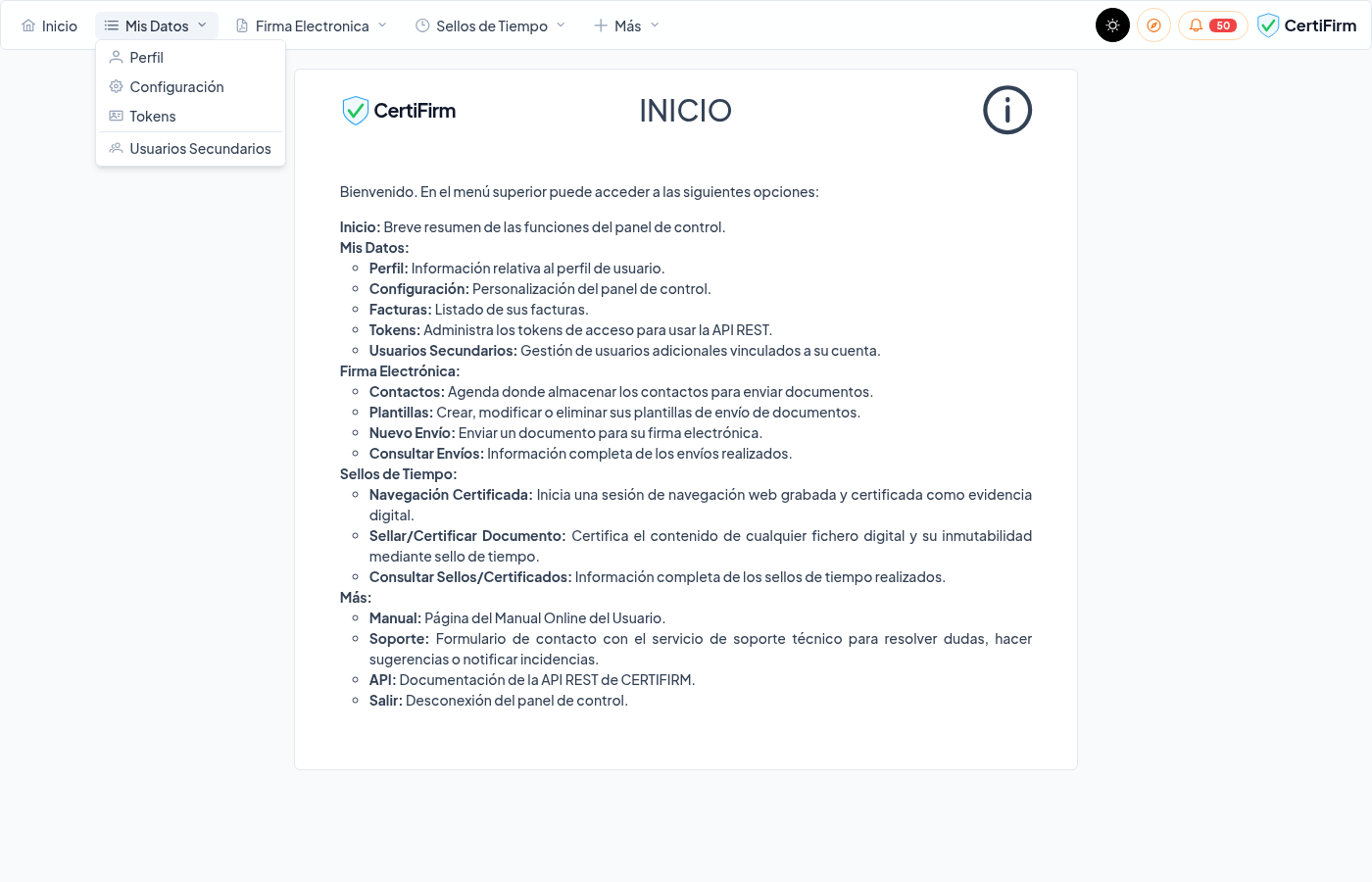1372x882 pixels.
Task: Click the INICIO page heading
Action: [686, 111]
